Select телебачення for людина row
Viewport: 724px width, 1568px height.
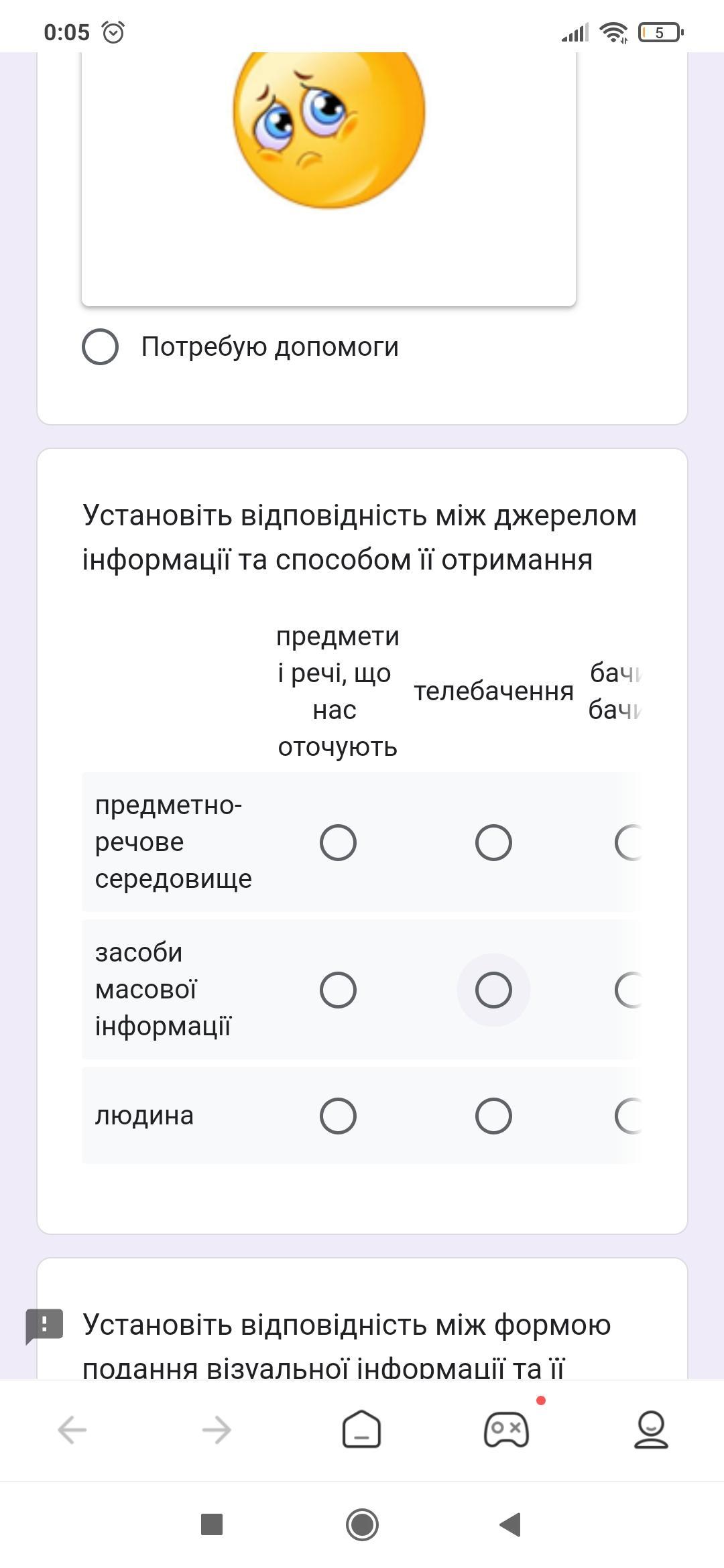493,1116
